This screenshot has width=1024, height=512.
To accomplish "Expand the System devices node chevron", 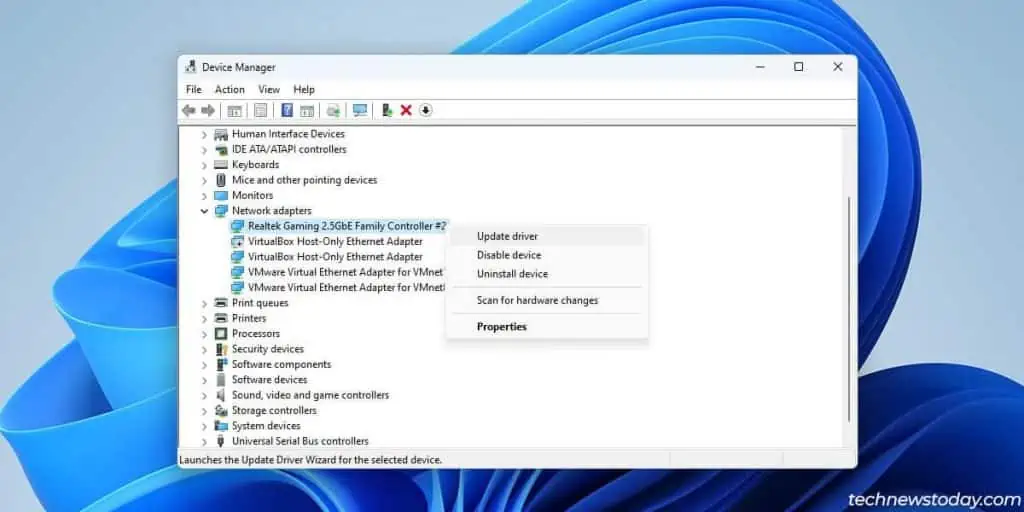I will click(x=204, y=426).
